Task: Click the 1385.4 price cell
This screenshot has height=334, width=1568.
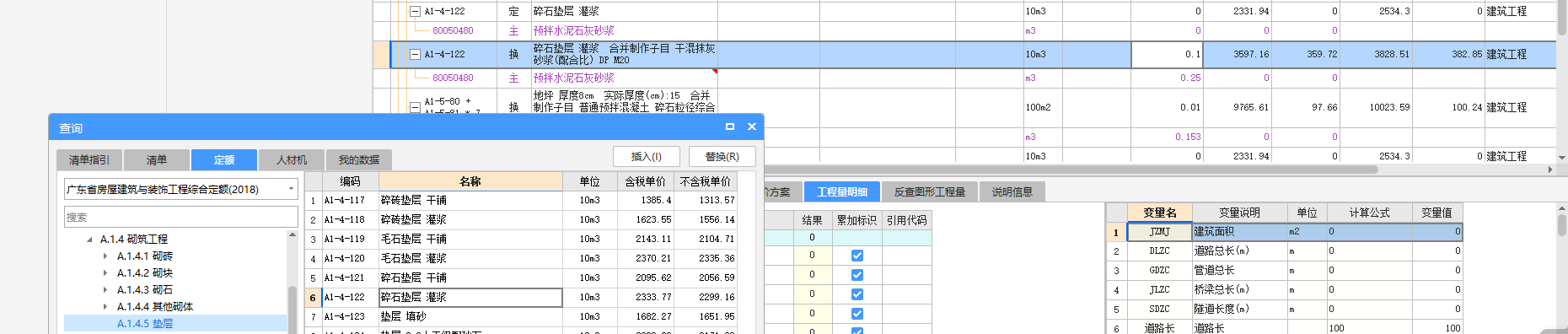Action: [x=645, y=201]
